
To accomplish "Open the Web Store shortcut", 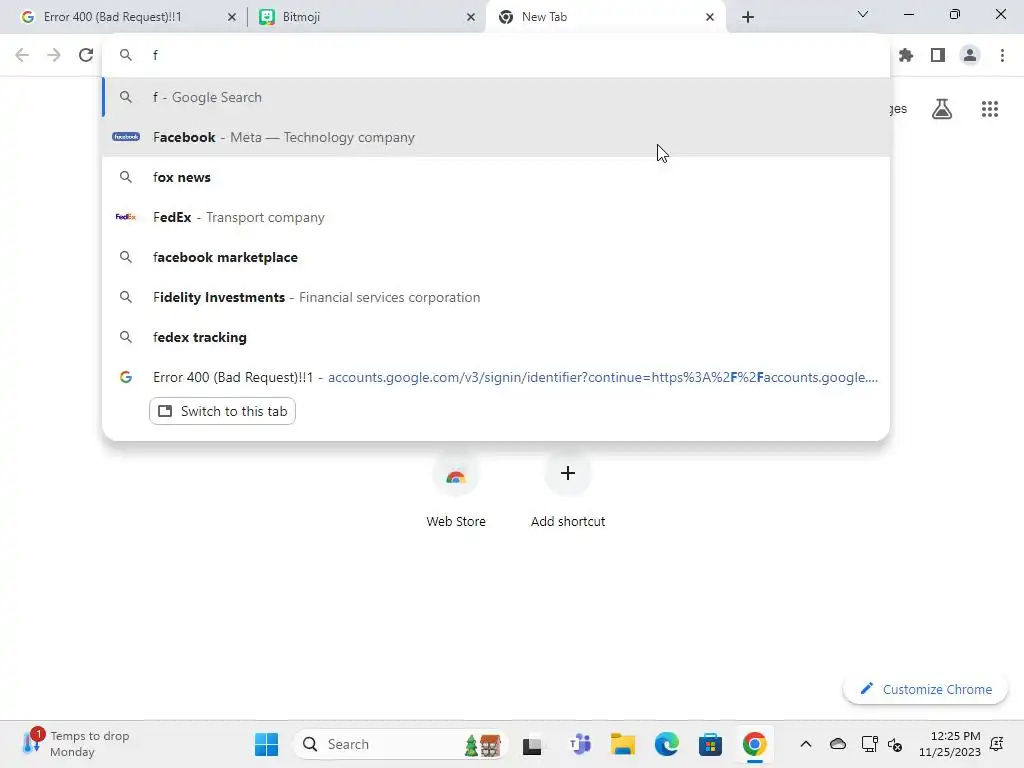I will 456,491.
